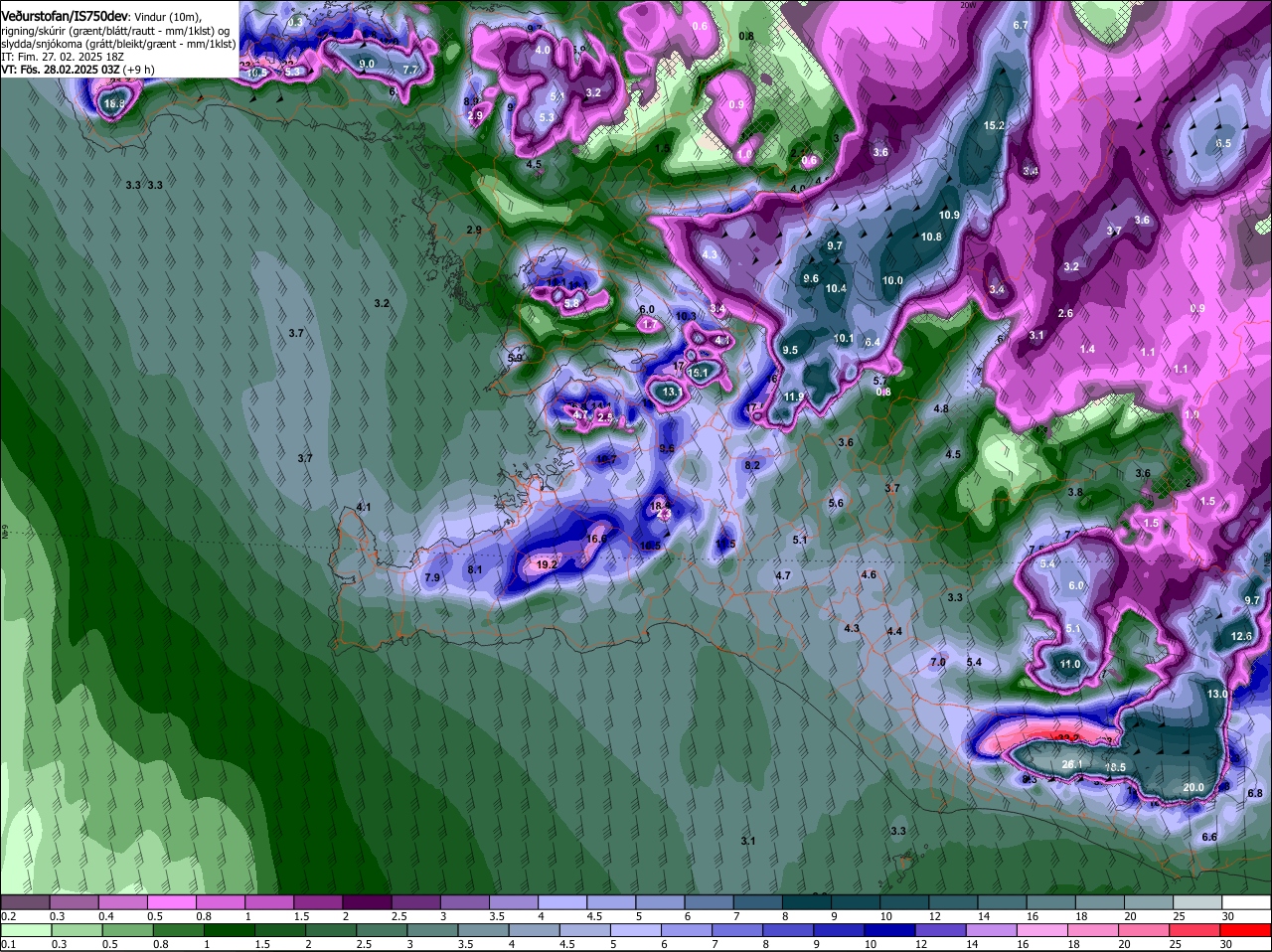Screen dimensions: 1272x952
Task: Click the 16.8 precipitation value on map
Action: tap(115, 103)
